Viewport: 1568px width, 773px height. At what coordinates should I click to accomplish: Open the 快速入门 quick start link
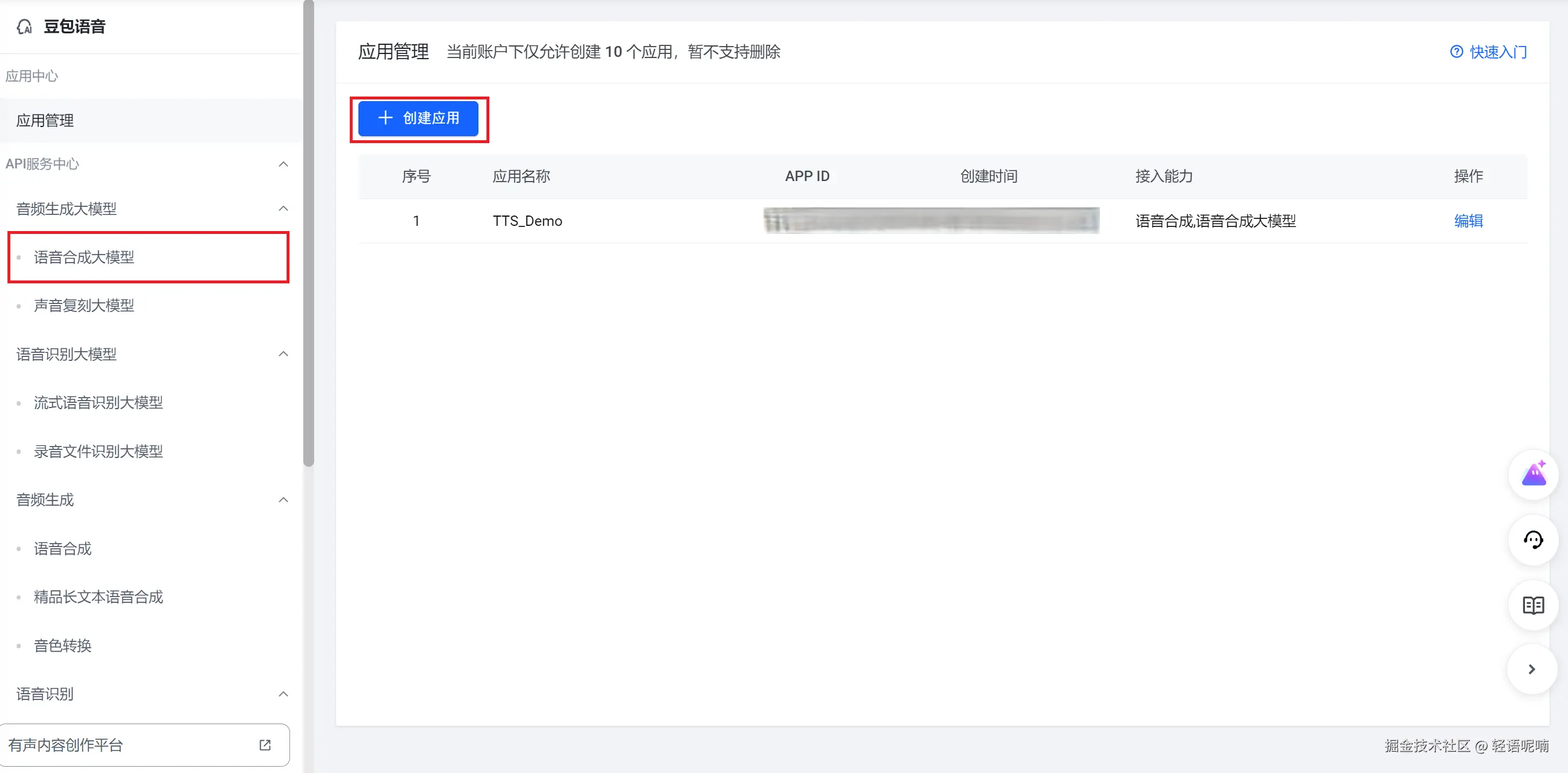click(x=1498, y=52)
